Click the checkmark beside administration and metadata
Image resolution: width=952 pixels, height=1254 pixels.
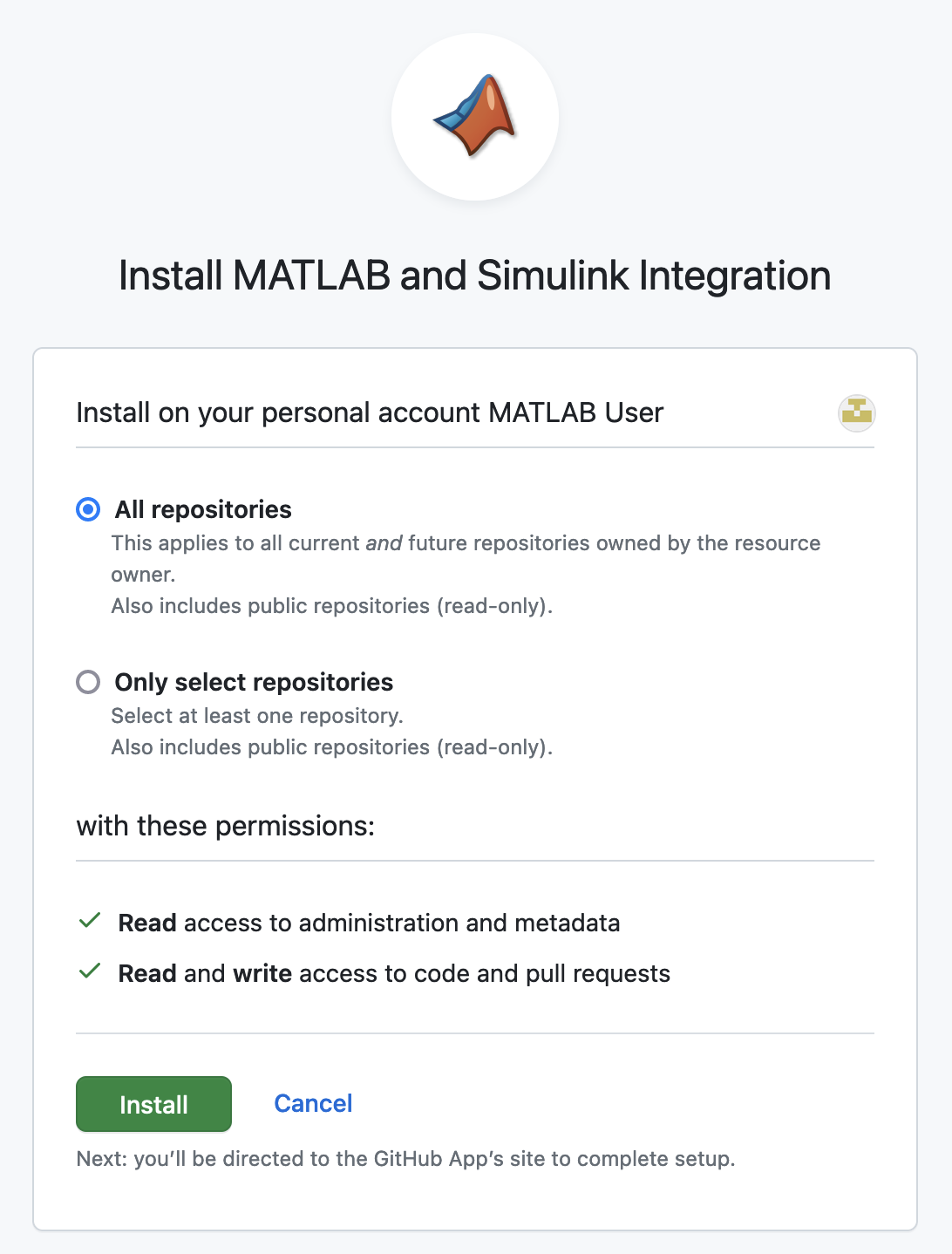90,921
